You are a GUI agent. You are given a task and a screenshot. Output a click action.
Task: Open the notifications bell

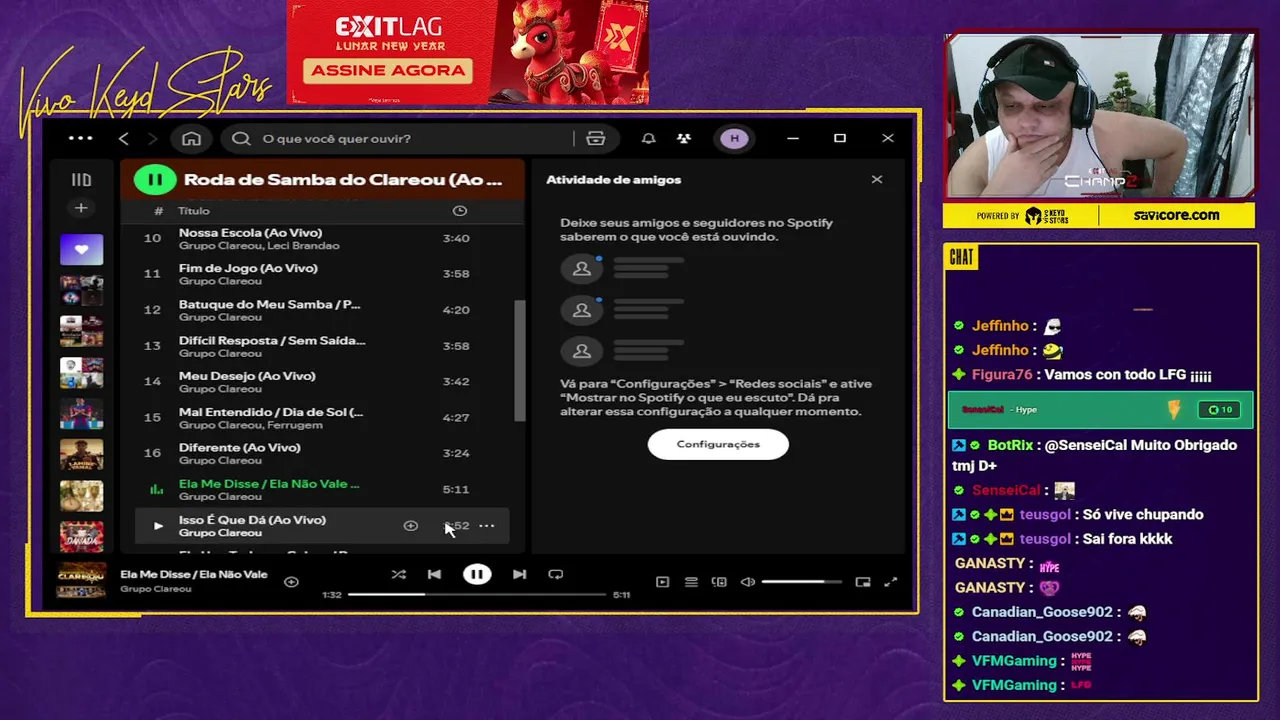[649, 138]
